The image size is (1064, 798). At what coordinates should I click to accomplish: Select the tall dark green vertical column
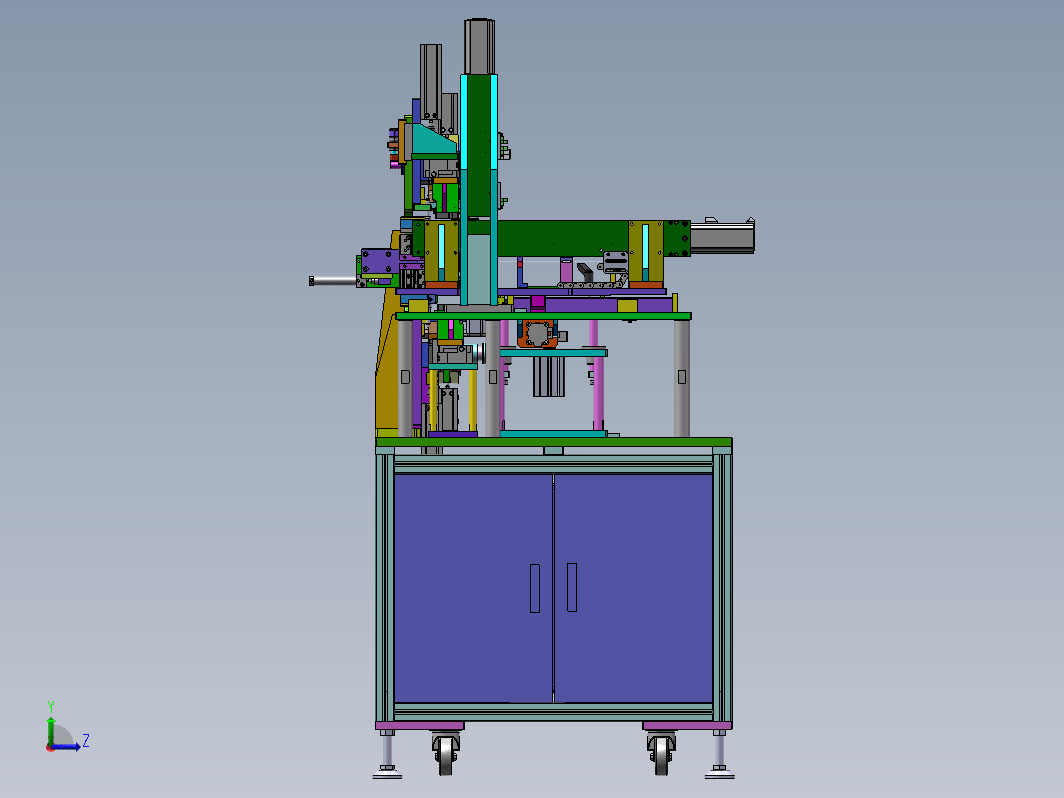479,146
